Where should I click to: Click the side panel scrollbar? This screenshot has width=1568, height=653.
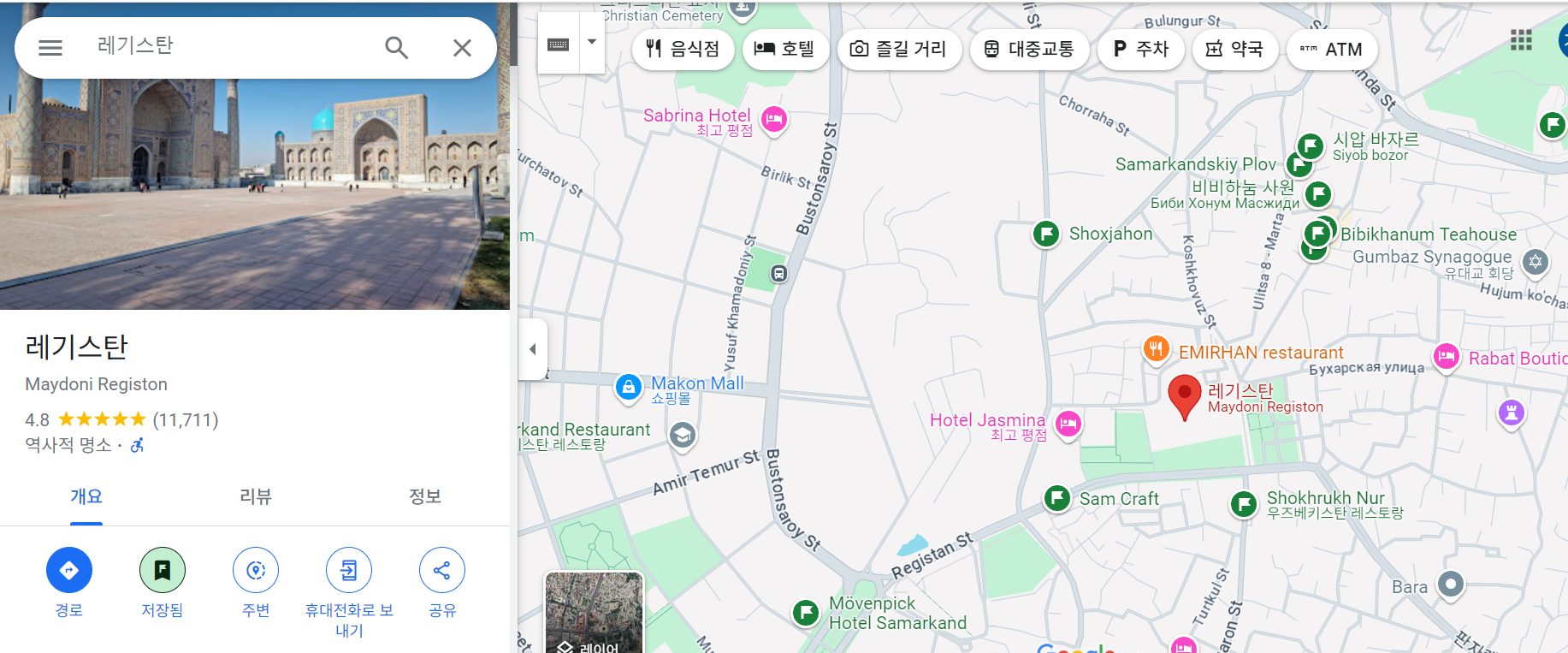click(x=513, y=34)
